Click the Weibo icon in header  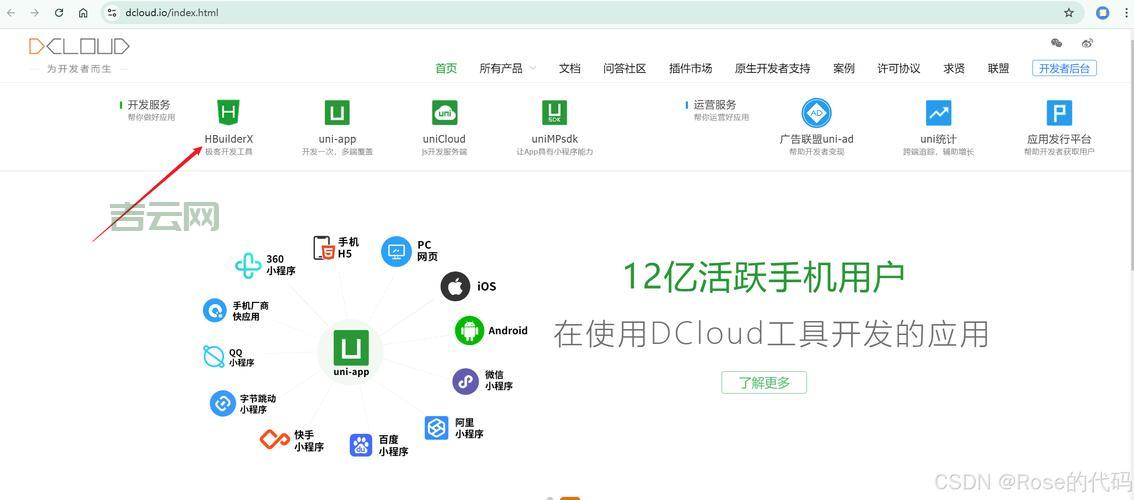[1087, 43]
